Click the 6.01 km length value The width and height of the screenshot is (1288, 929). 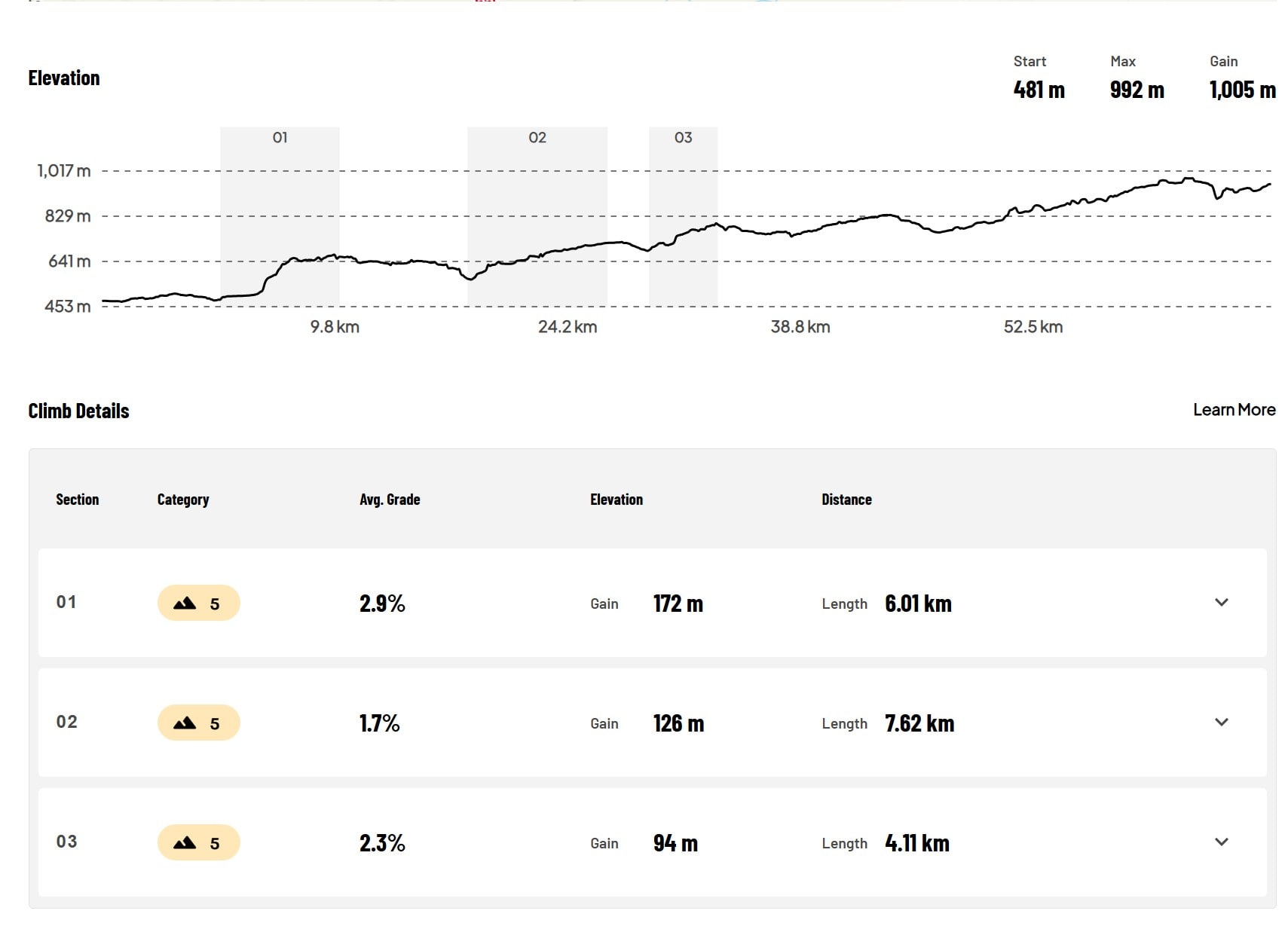click(x=918, y=604)
